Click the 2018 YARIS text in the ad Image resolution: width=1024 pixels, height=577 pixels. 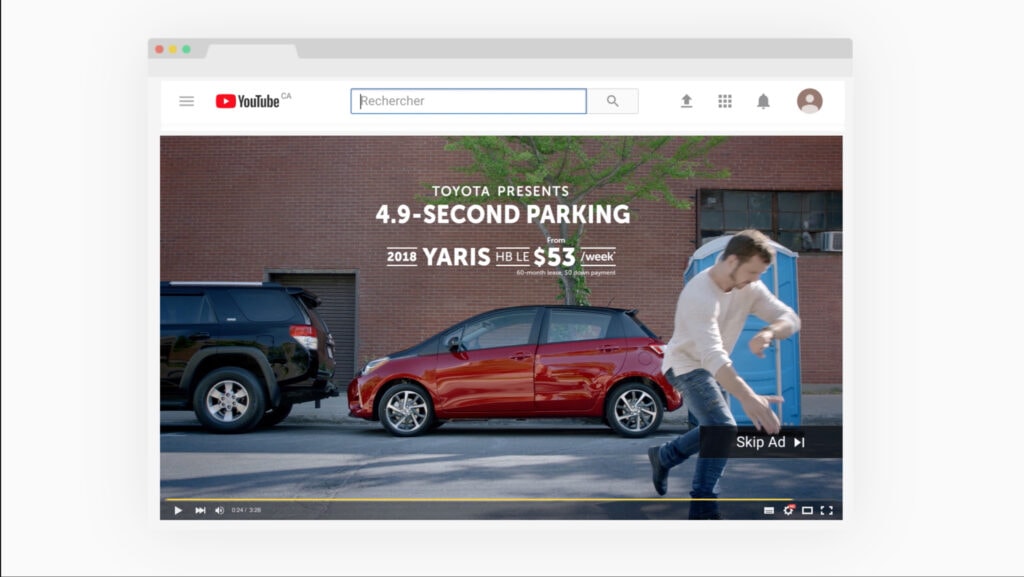pyautogui.click(x=438, y=257)
